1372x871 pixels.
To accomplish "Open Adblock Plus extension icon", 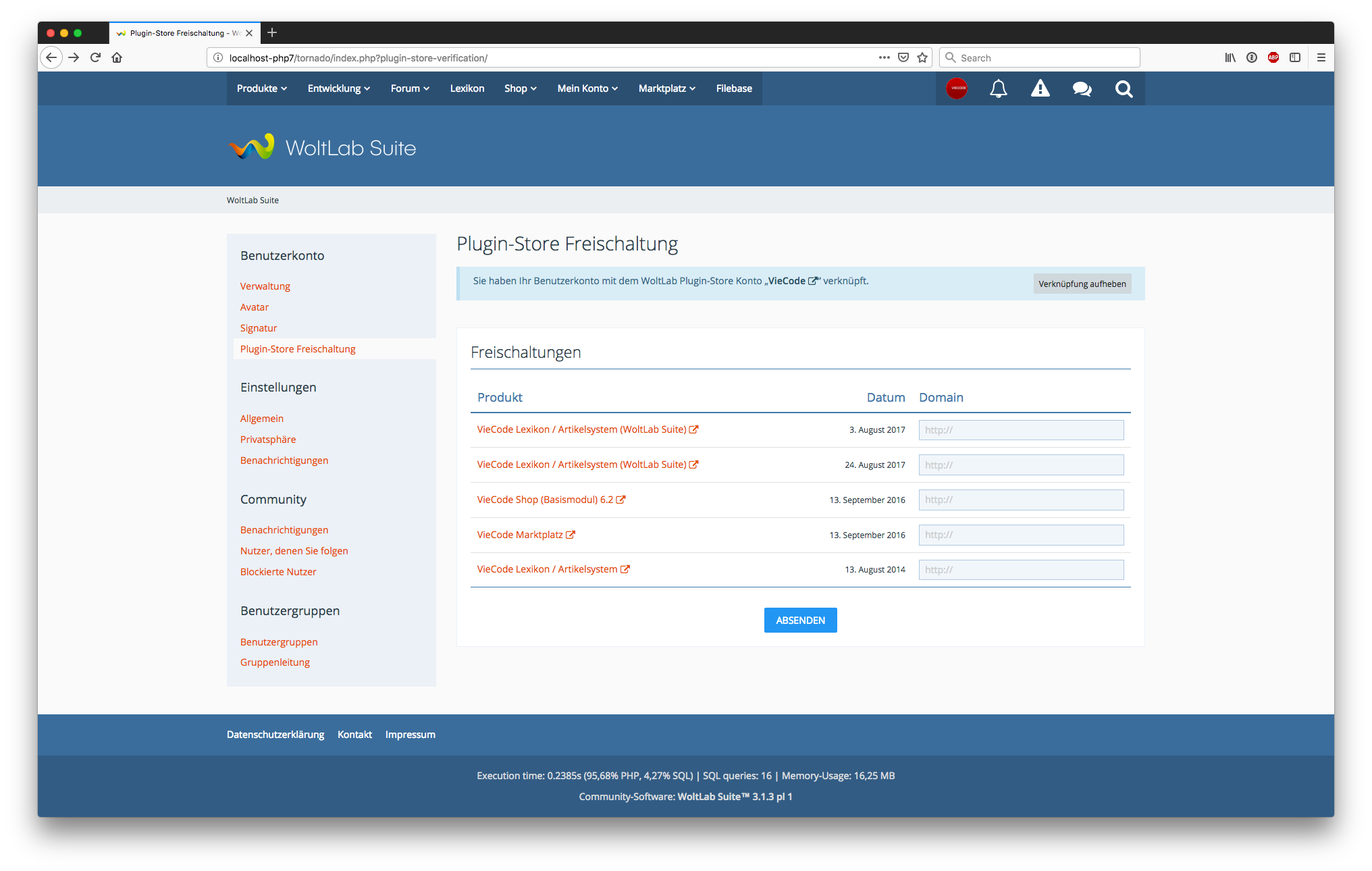I will click(x=1273, y=58).
